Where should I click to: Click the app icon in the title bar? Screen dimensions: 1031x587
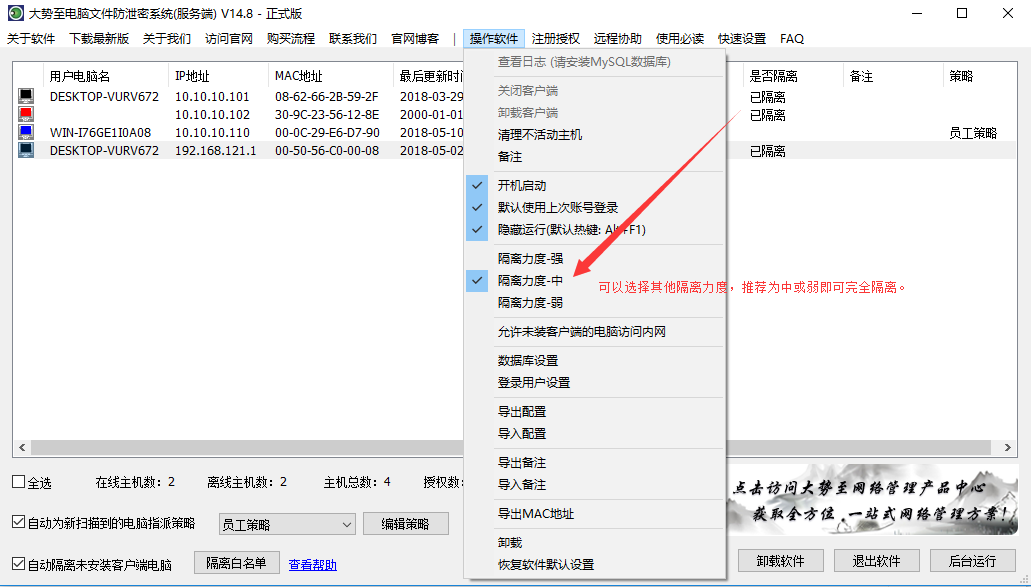[x=15, y=13]
